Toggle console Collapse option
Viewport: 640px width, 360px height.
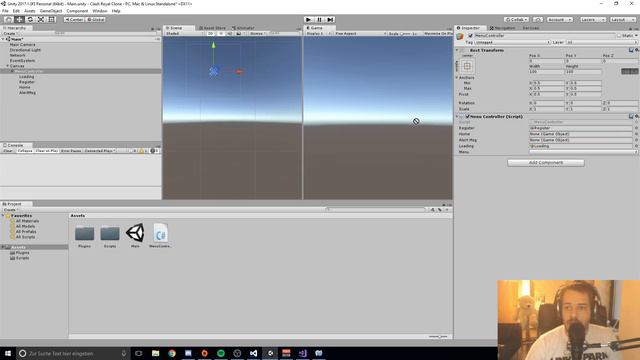[25, 151]
